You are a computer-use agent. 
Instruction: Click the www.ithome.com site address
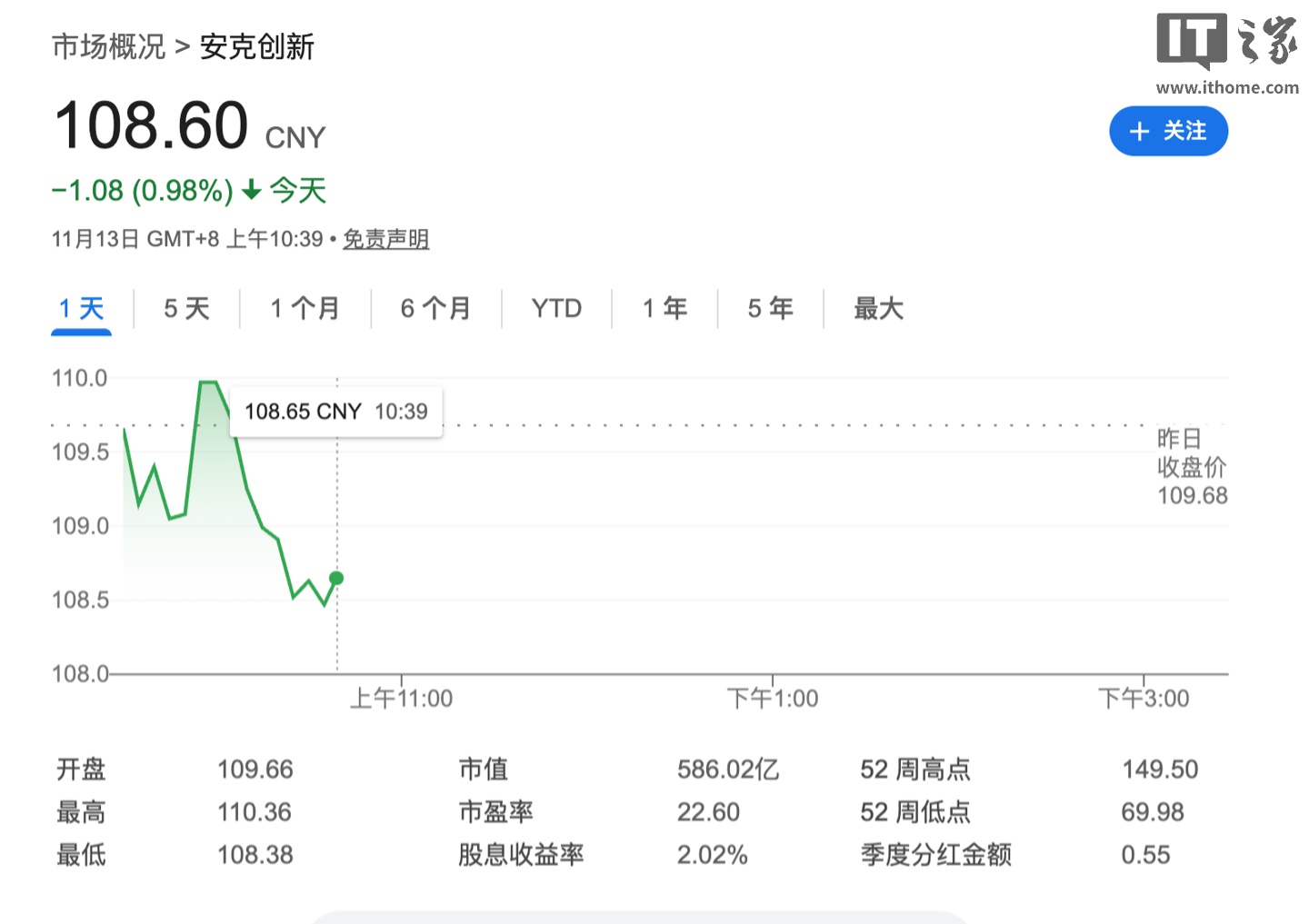pos(1227,88)
